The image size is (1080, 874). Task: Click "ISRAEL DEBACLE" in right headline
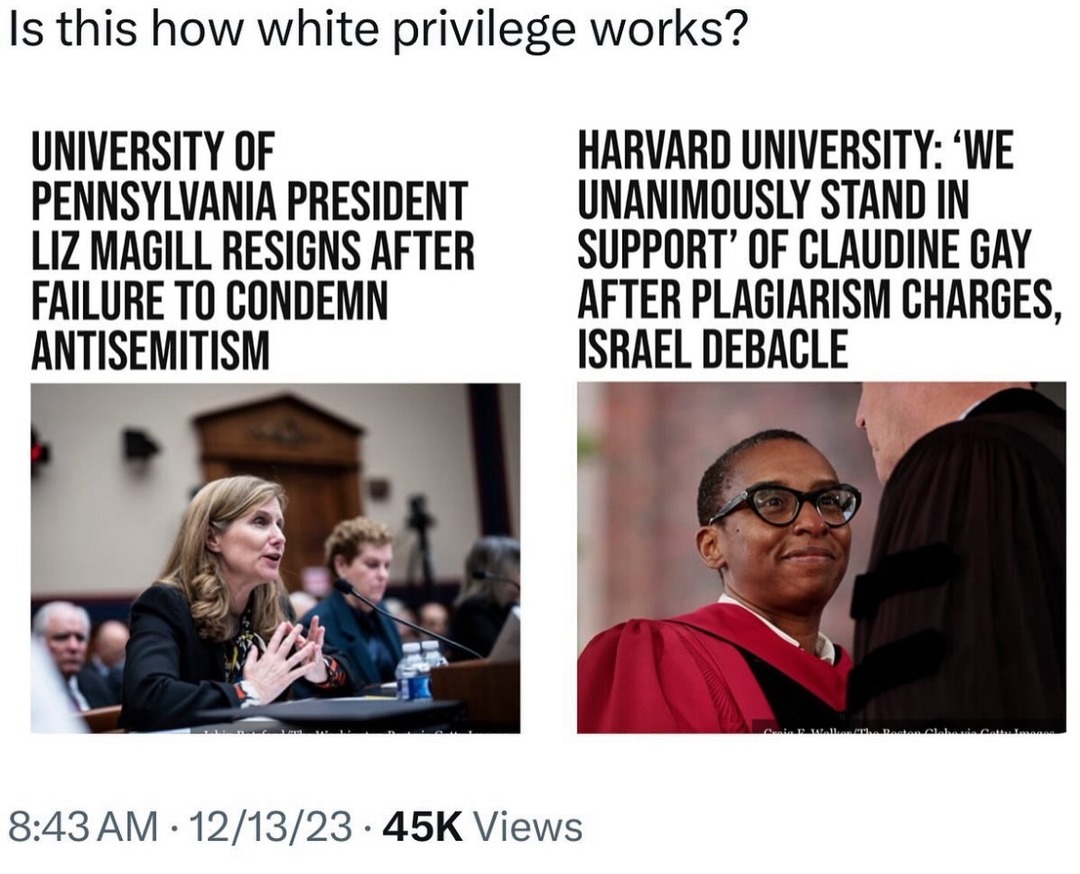(x=712, y=349)
